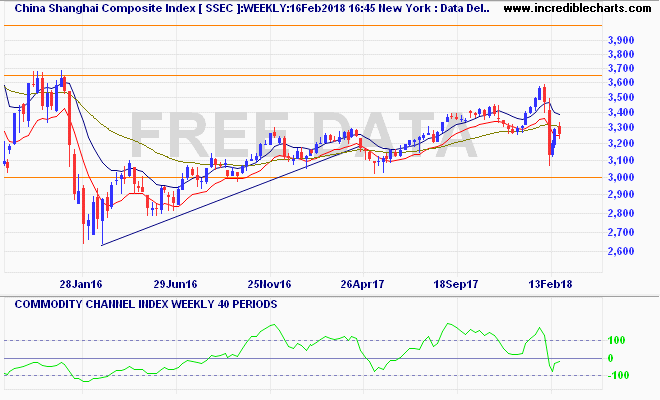Select the 3,900 price axis label

pos(621,40)
